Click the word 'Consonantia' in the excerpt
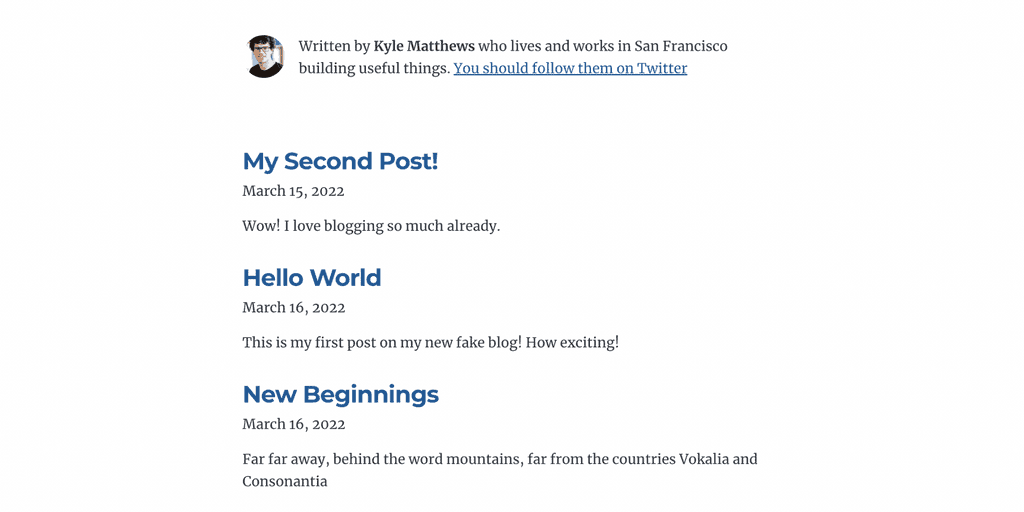This screenshot has height=512, width=1024. 285,481
